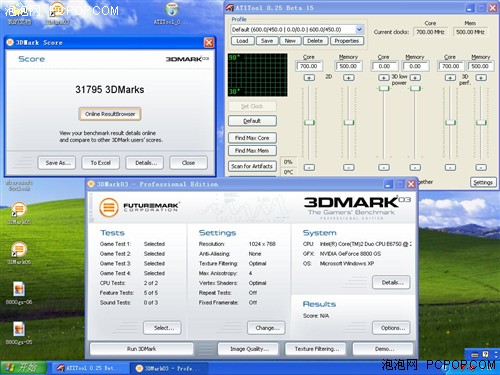
Task: Open Image Quality tool
Action: 248,349
